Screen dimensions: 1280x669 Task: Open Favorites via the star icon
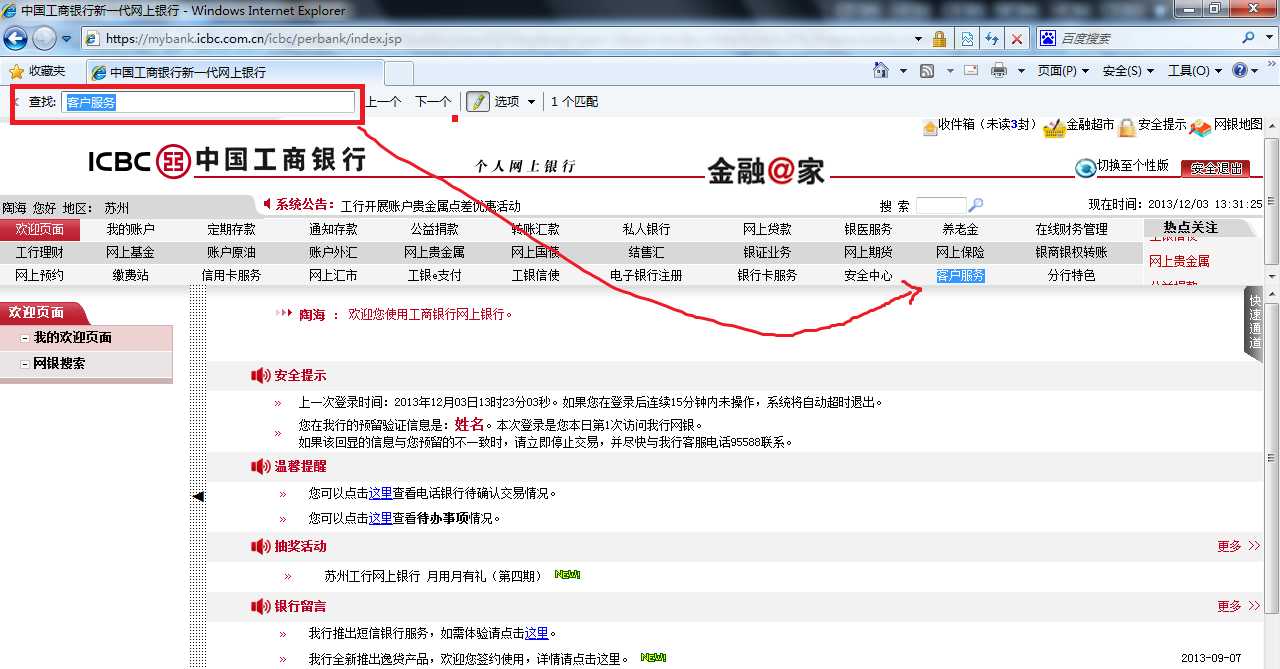(x=16, y=72)
